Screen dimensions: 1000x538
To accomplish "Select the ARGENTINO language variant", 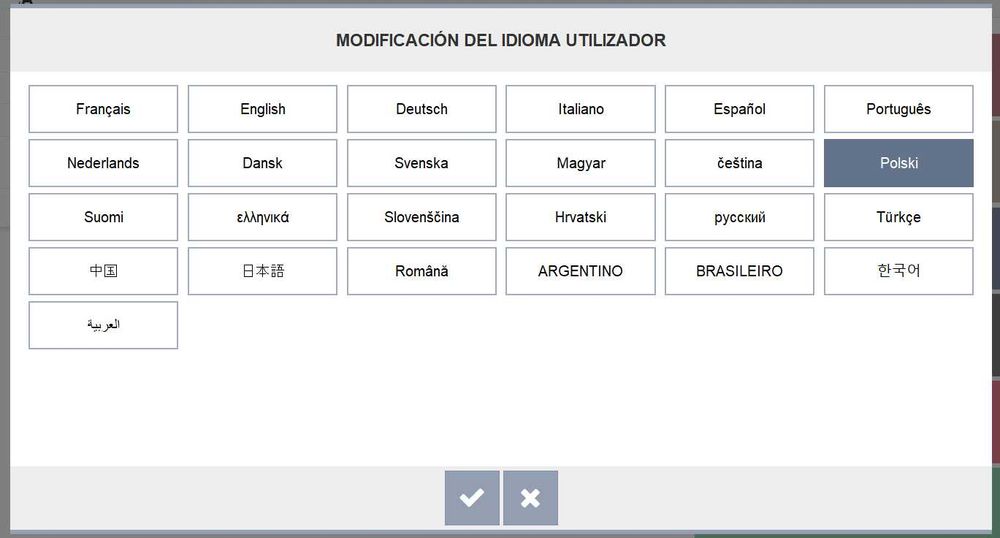I will [x=580, y=271].
